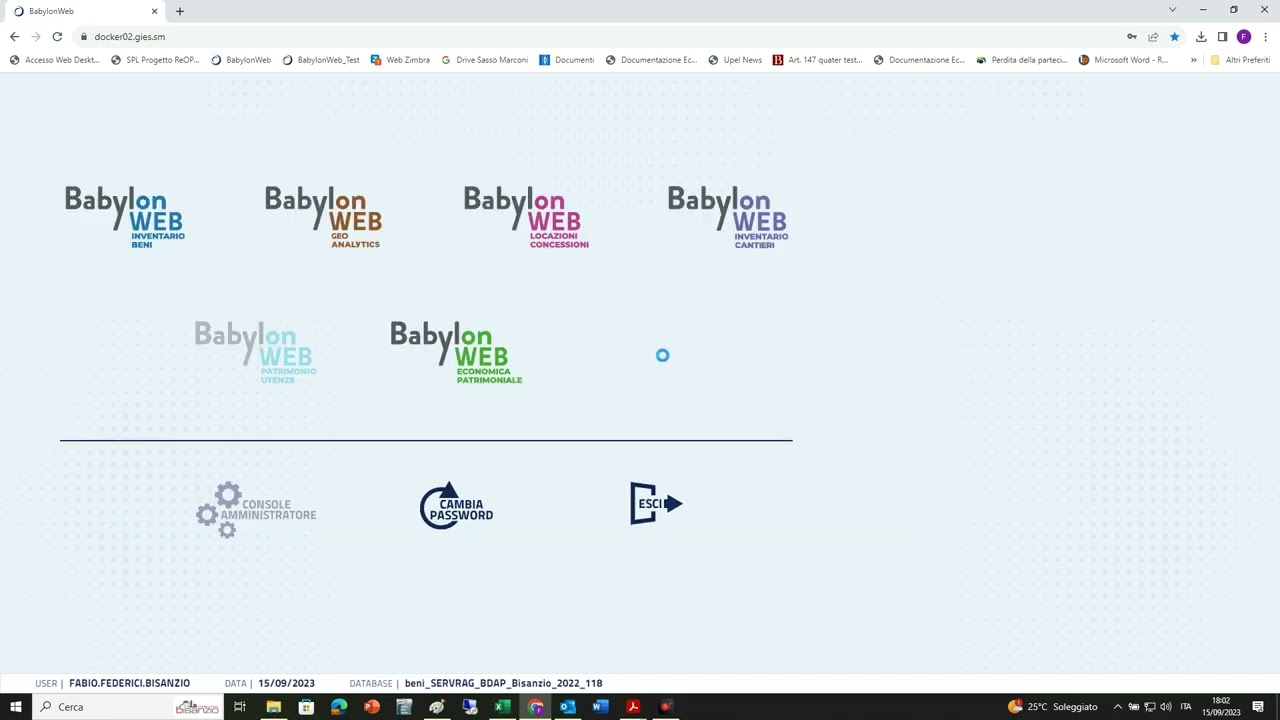Viewport: 1280px width, 720px height.
Task: Open Chrome side panel
Action: coord(1222,37)
